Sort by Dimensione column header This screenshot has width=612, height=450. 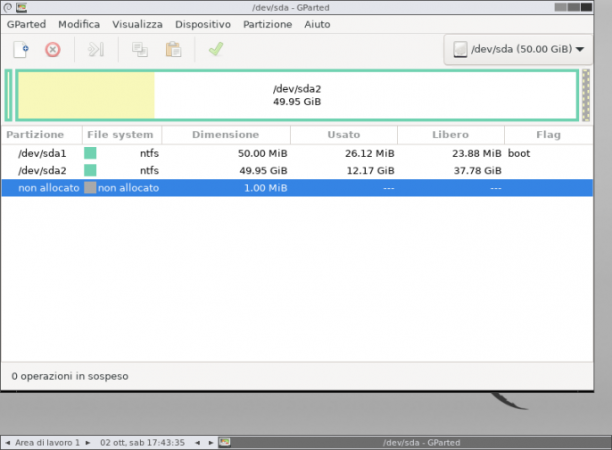[226, 135]
